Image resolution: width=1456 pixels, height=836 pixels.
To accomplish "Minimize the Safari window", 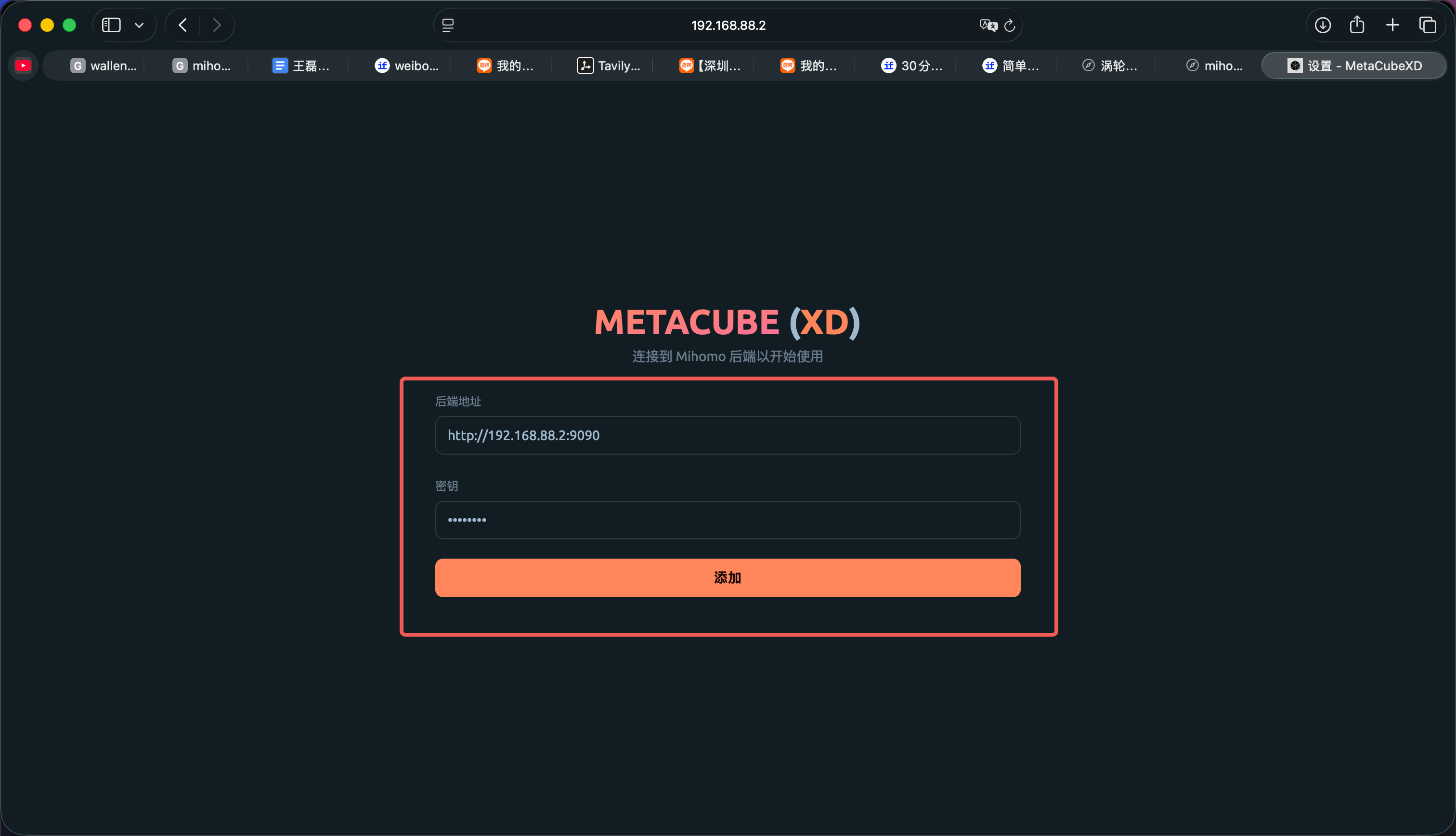I will (x=47, y=25).
